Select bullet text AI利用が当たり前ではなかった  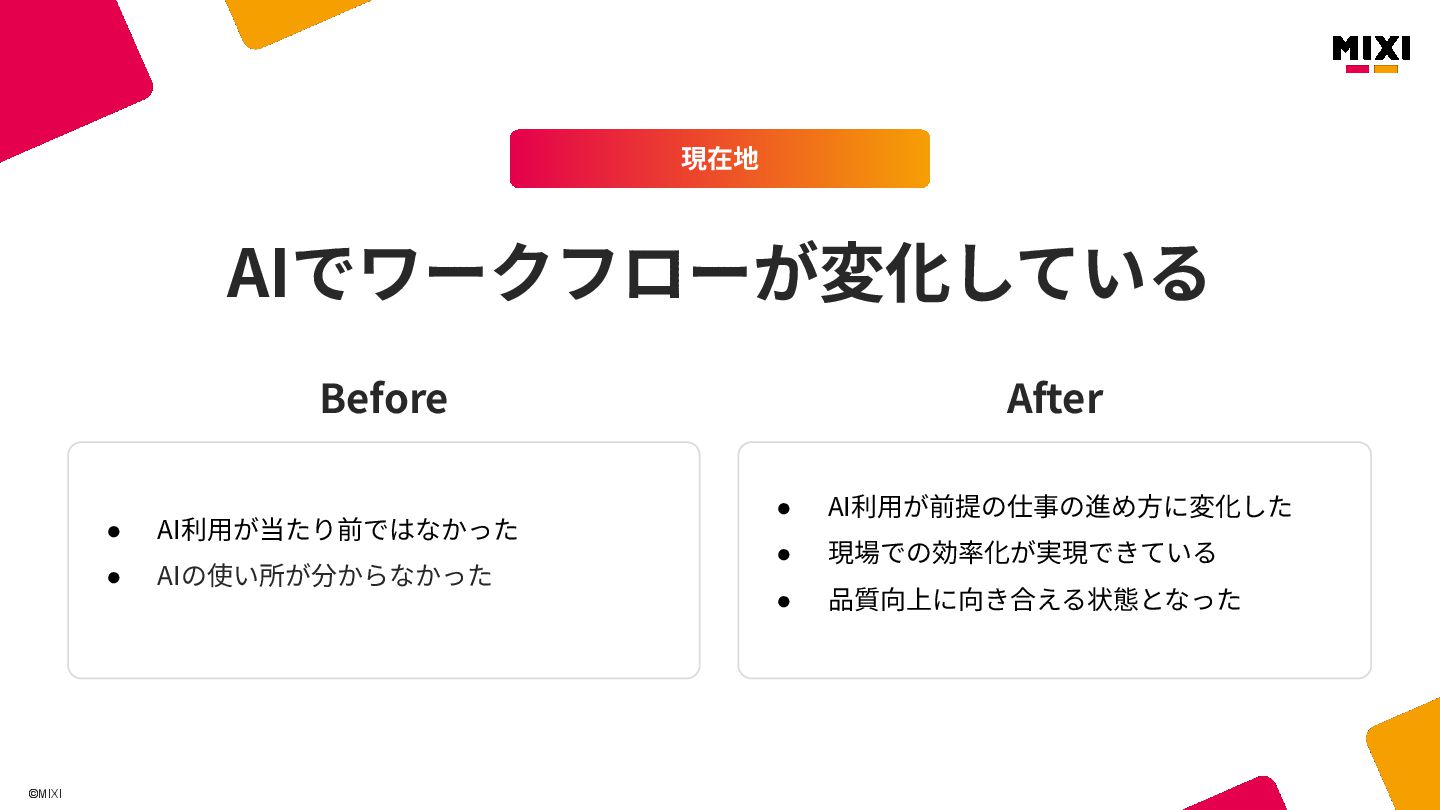click(337, 529)
